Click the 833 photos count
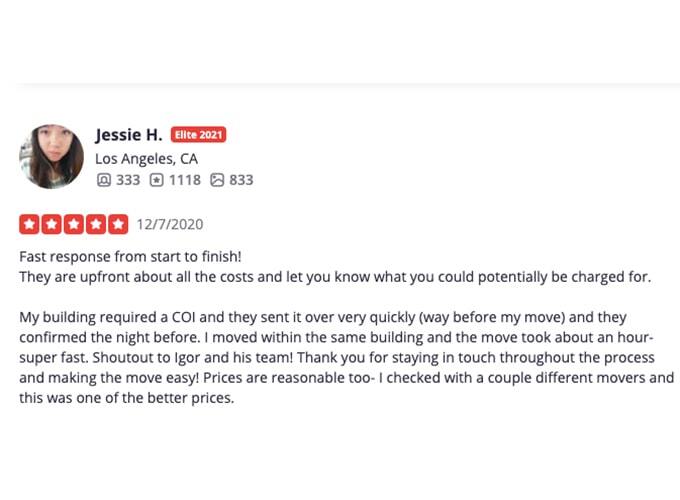 click(241, 180)
